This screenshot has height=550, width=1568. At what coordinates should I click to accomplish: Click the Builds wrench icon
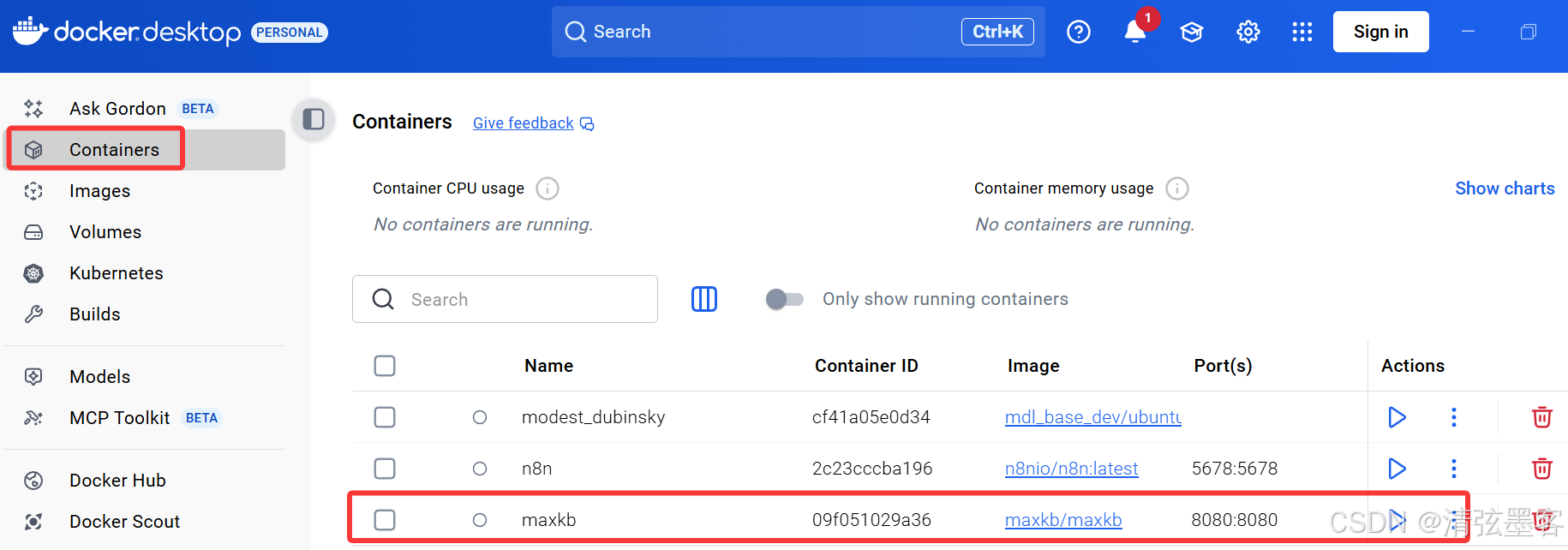pyautogui.click(x=33, y=314)
